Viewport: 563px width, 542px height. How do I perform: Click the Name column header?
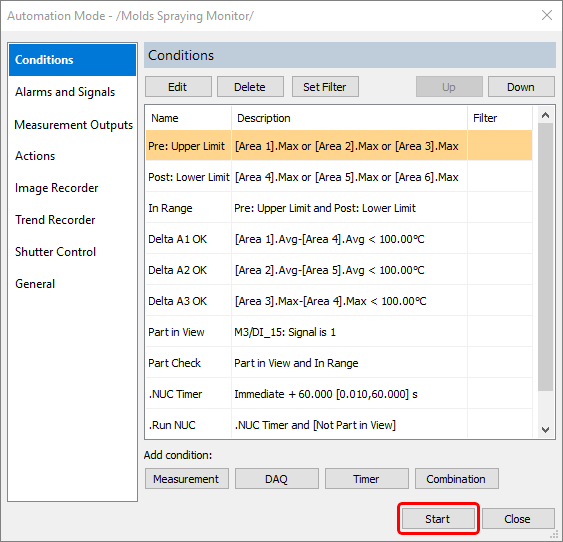coord(188,118)
